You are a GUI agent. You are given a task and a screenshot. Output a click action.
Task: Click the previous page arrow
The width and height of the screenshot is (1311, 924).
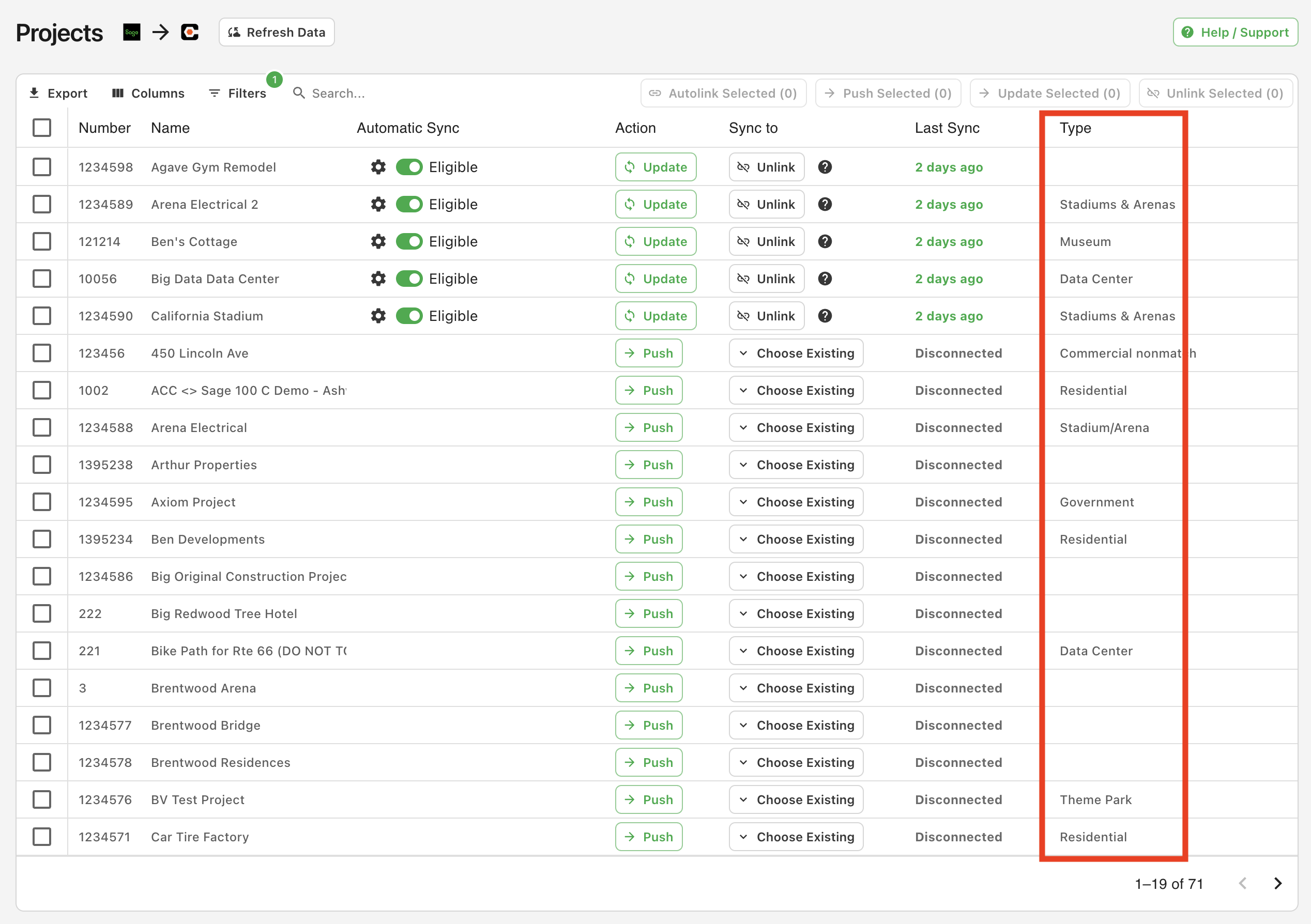1242,884
